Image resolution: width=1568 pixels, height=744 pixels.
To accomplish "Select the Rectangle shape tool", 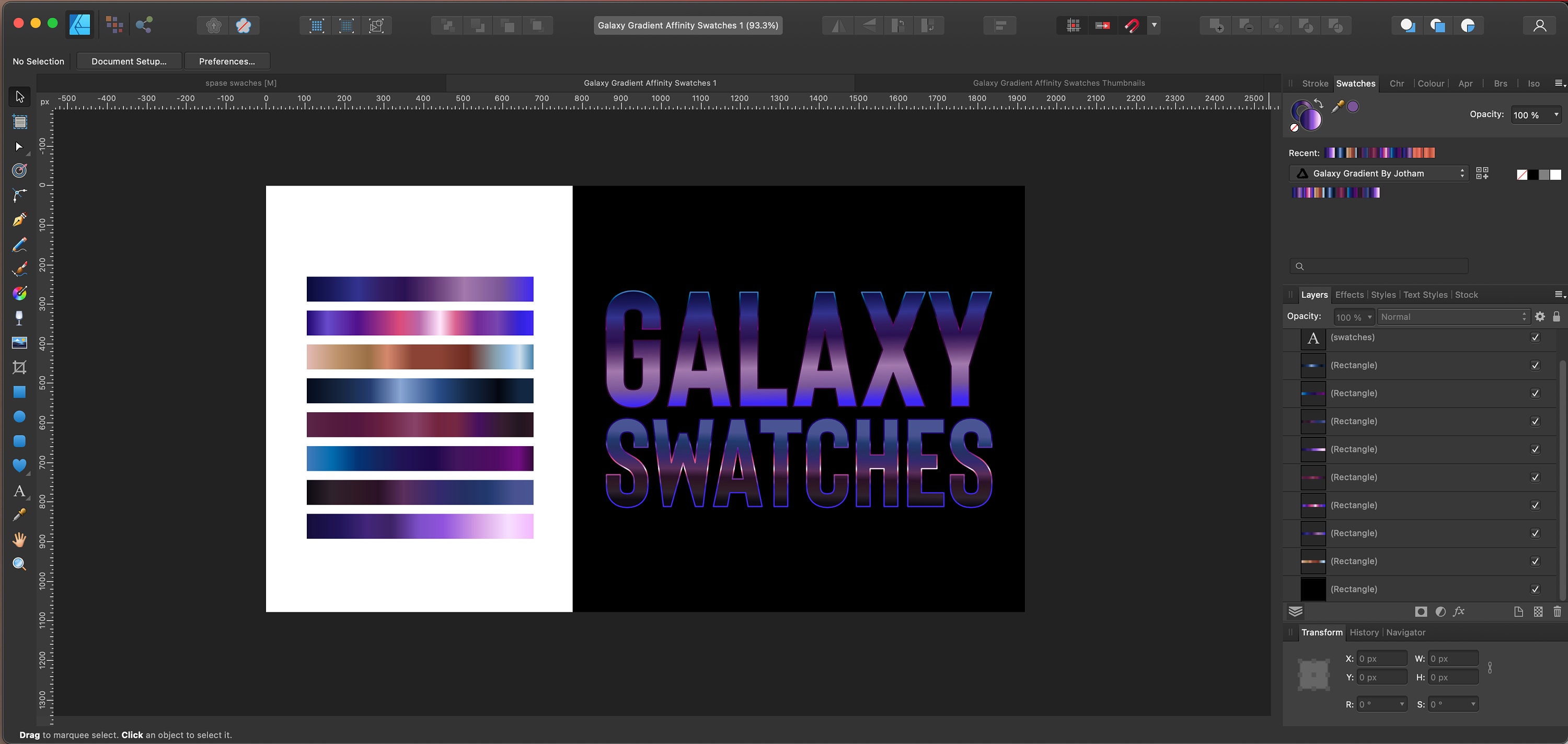I will pos(19,392).
